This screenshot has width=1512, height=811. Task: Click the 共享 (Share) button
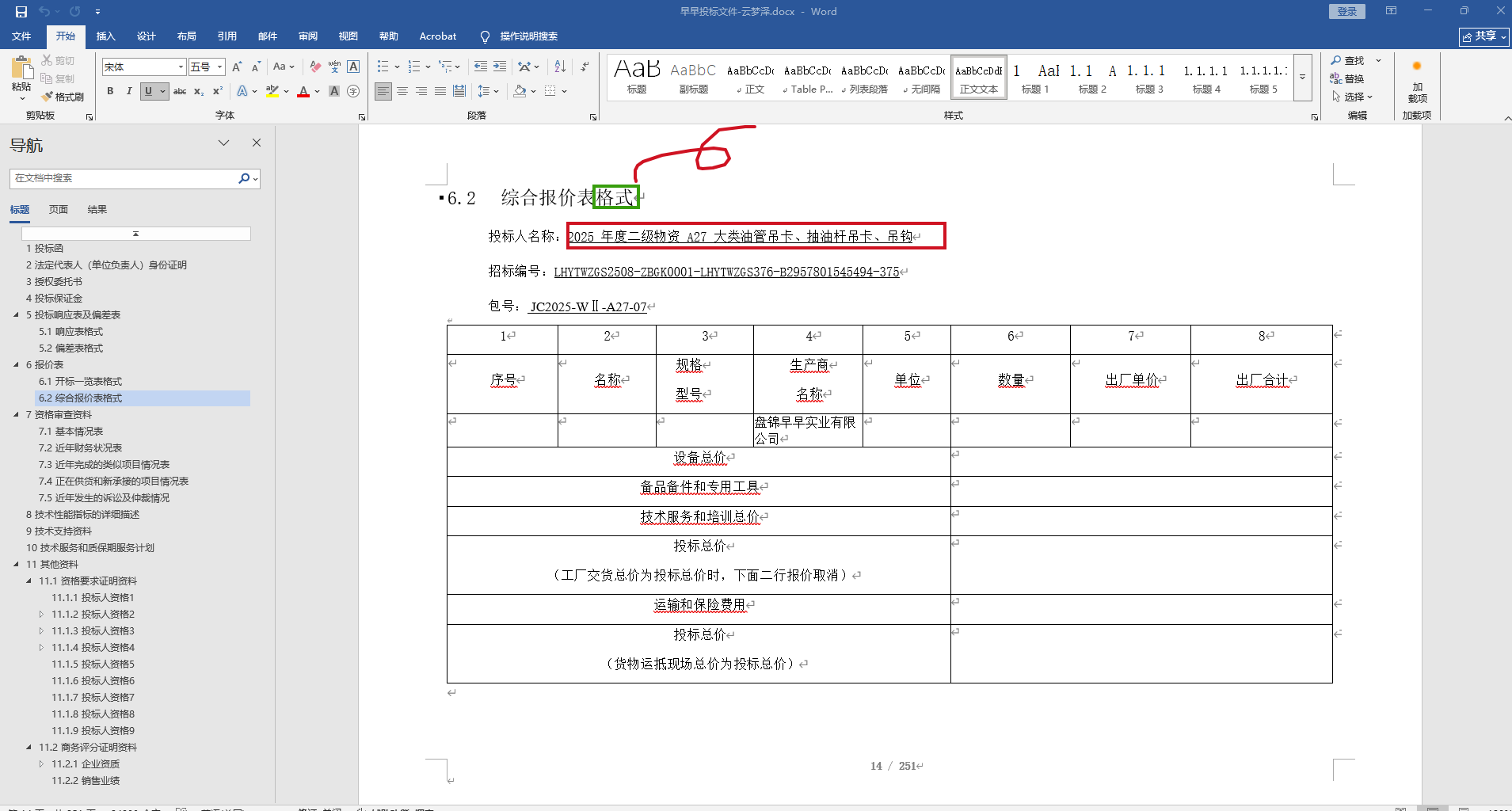click(1483, 36)
